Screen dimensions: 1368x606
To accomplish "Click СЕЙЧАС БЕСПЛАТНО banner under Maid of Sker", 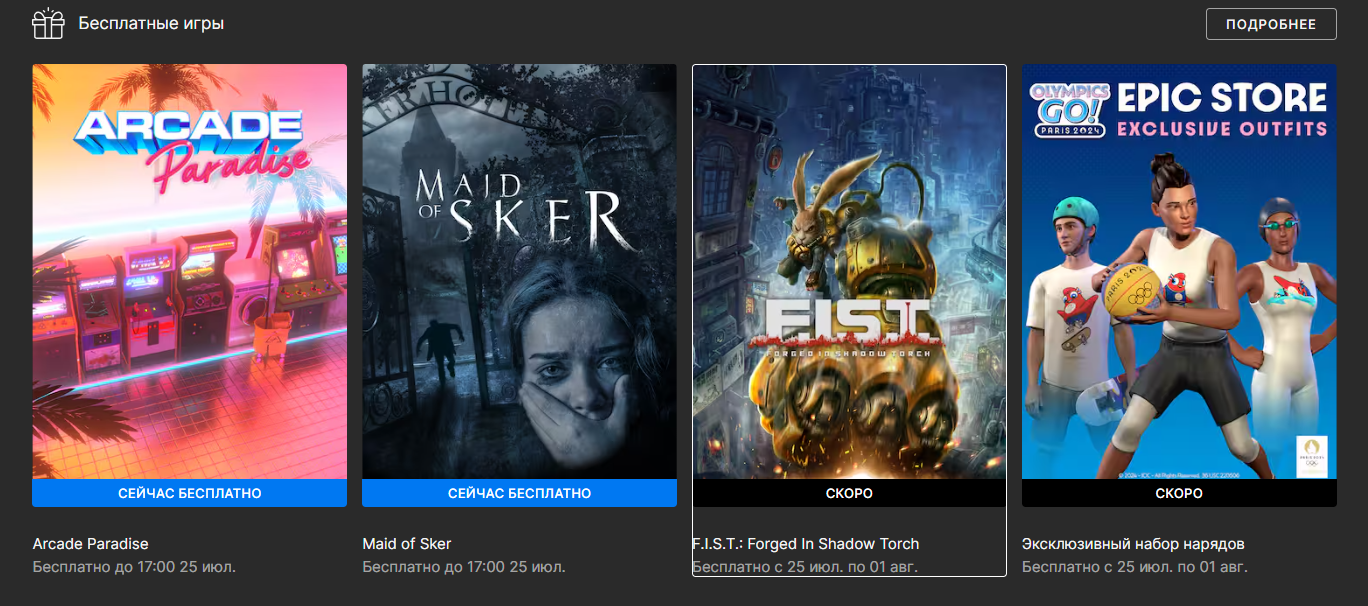I will pos(519,493).
